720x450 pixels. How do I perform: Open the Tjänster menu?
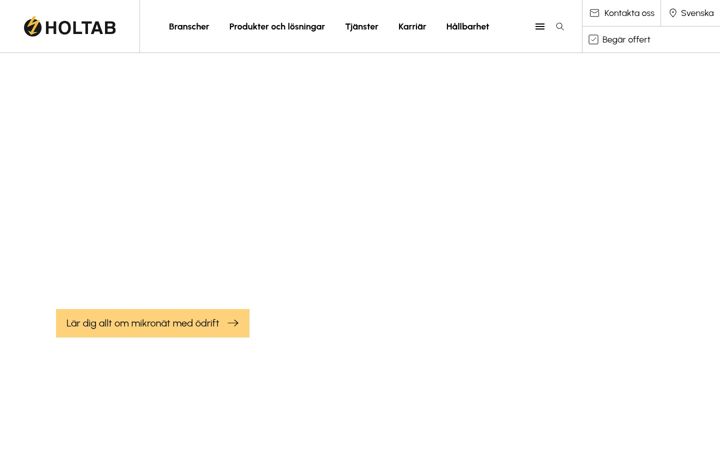point(362,27)
